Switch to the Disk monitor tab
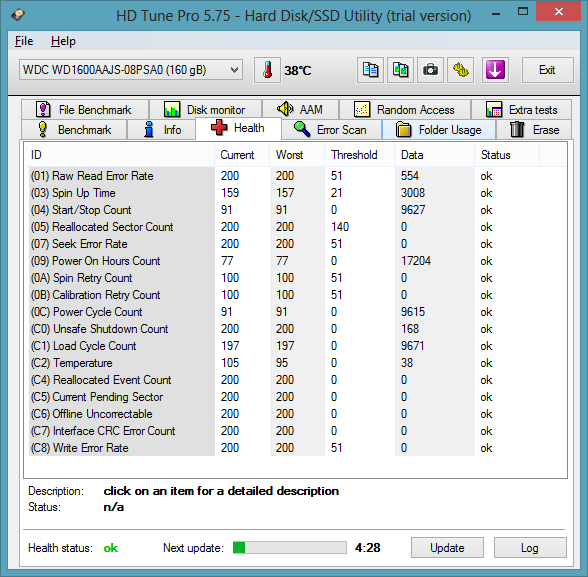Image resolution: width=588 pixels, height=577 pixels. pyautogui.click(x=205, y=109)
